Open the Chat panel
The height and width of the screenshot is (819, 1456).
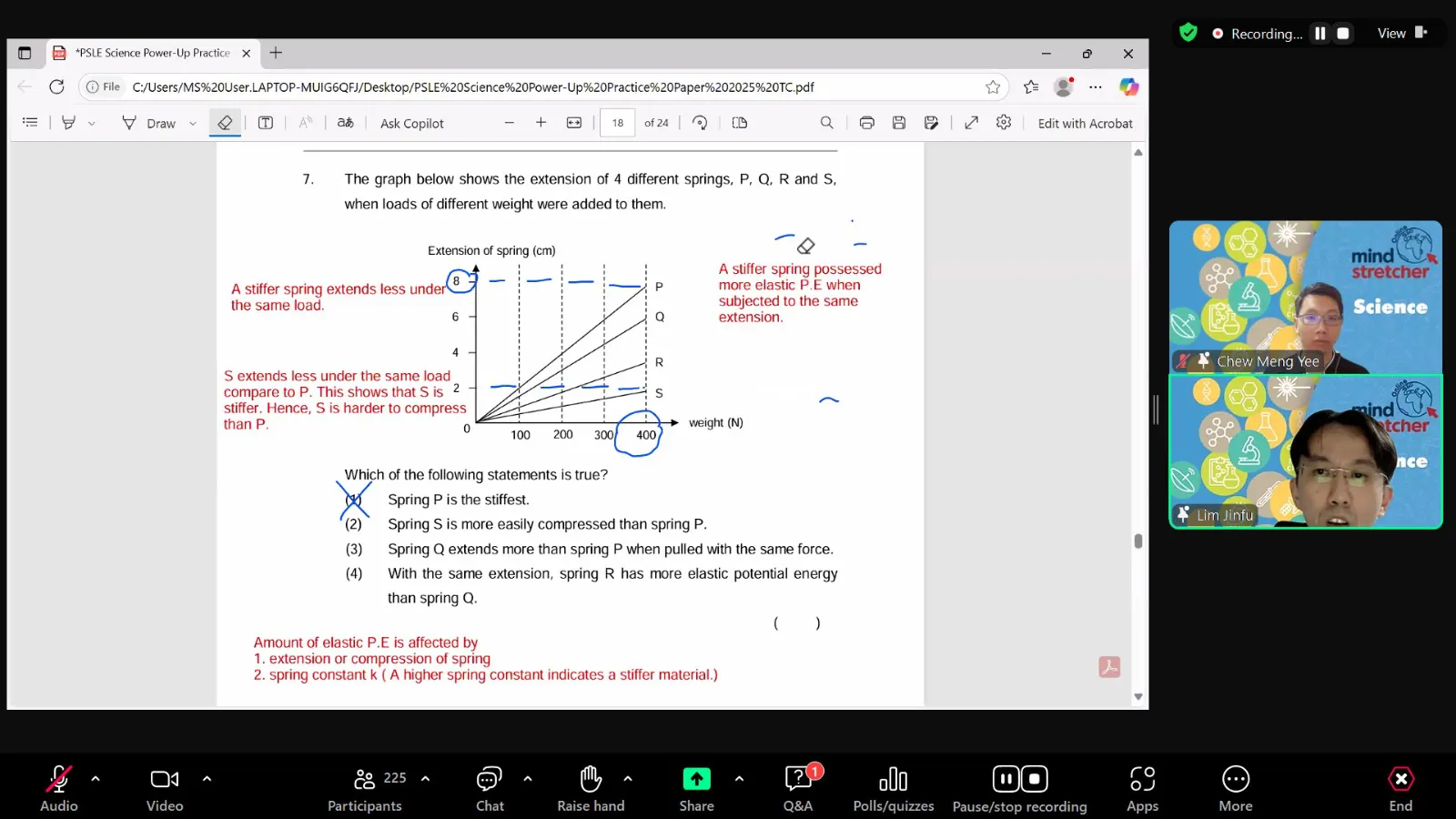pyautogui.click(x=490, y=788)
